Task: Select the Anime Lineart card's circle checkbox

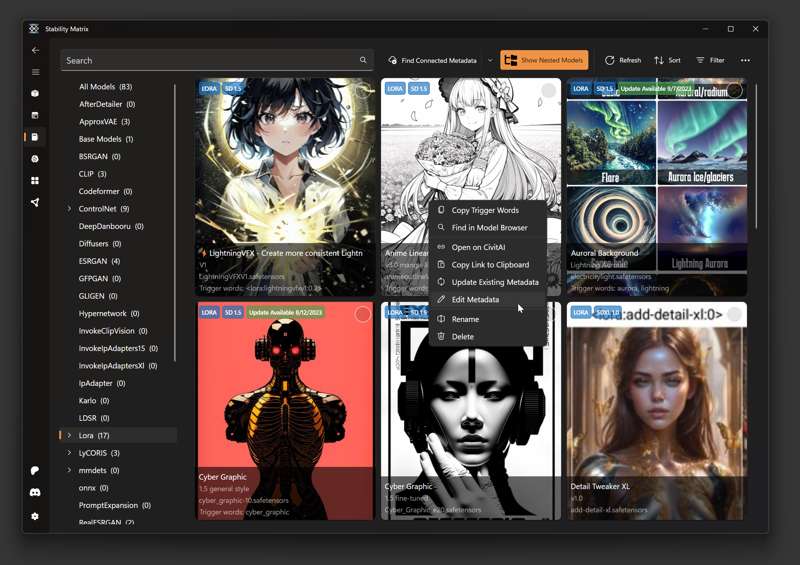Action: click(x=548, y=91)
